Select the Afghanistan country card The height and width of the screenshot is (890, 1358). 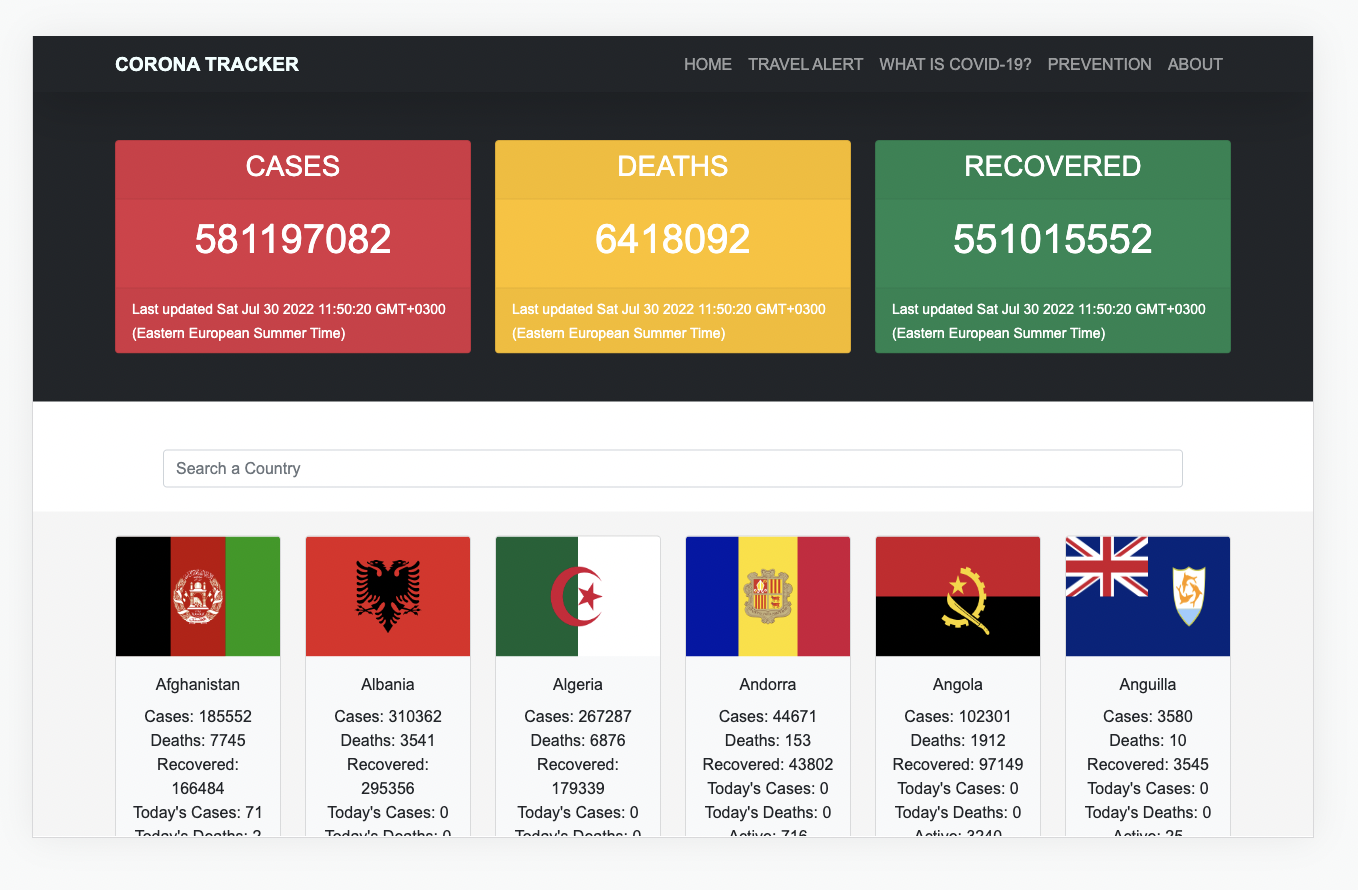click(x=197, y=684)
